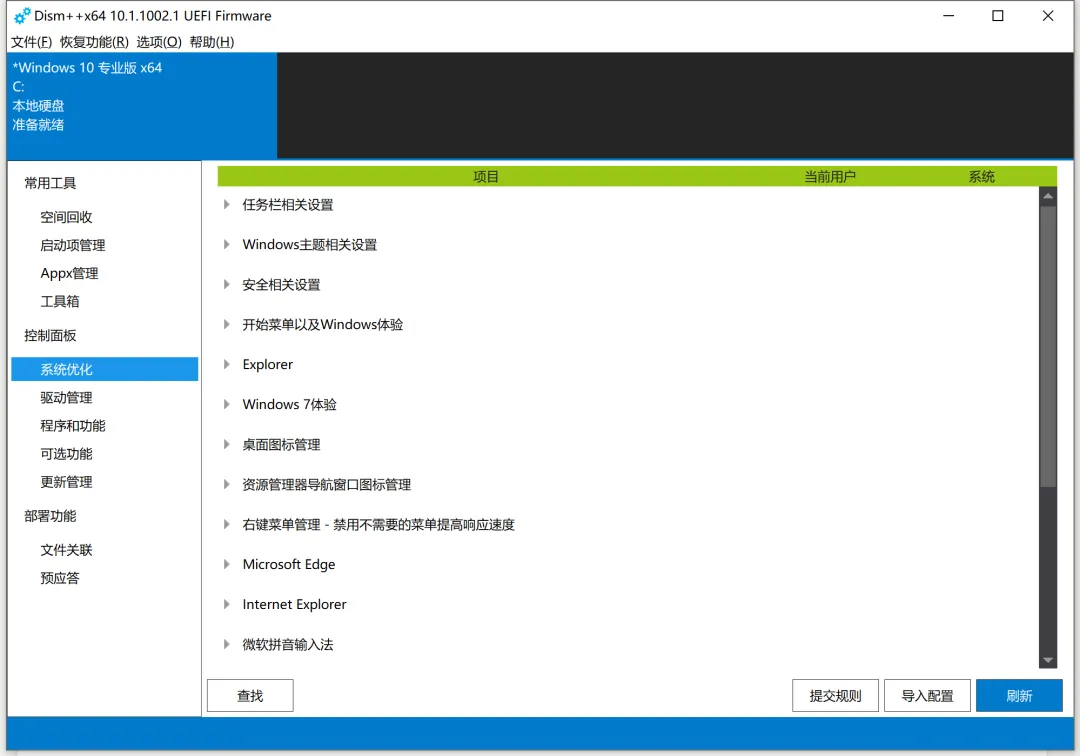Maximize the Dism++ window

tap(997, 15)
